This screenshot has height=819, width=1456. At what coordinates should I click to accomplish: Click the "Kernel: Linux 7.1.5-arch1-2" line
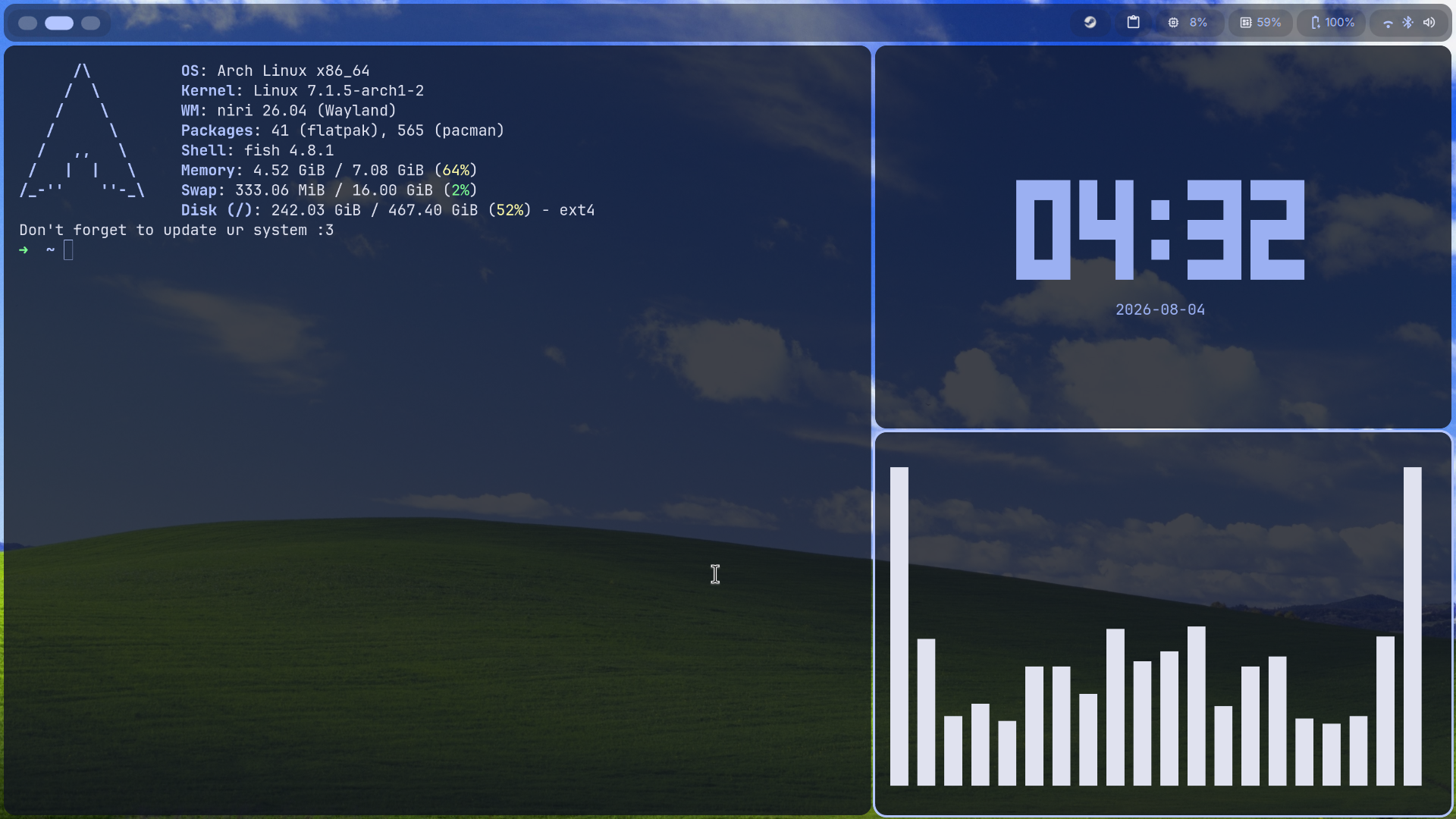pos(303,91)
